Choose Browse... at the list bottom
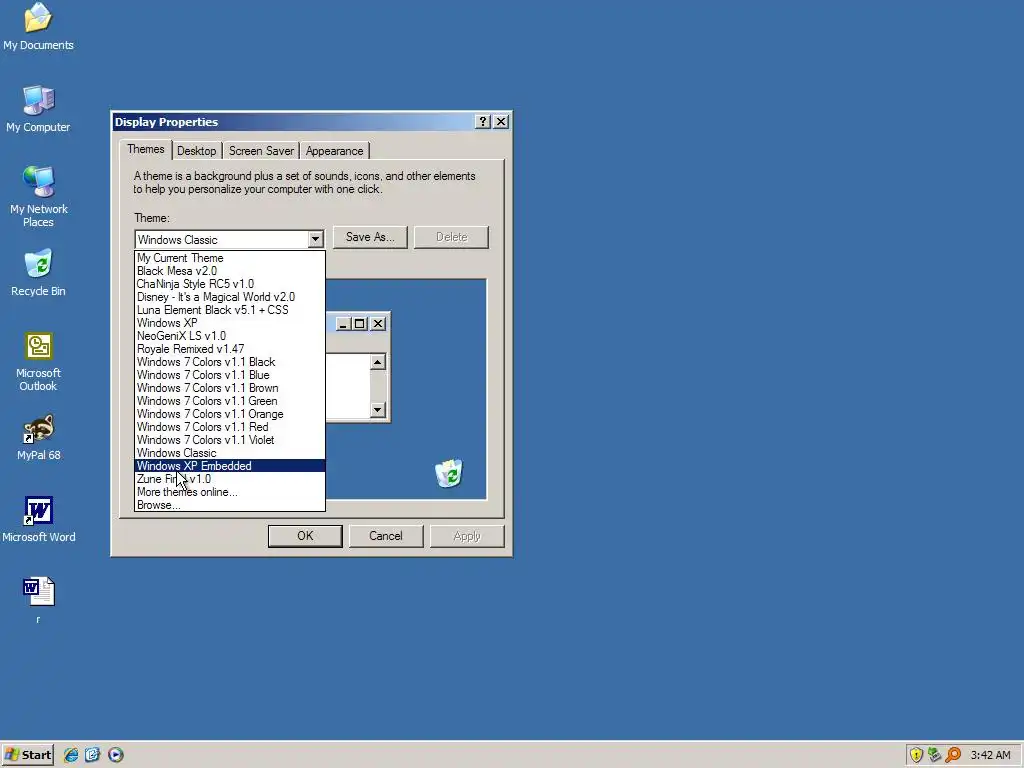Image resolution: width=1024 pixels, height=768 pixels. click(230, 505)
